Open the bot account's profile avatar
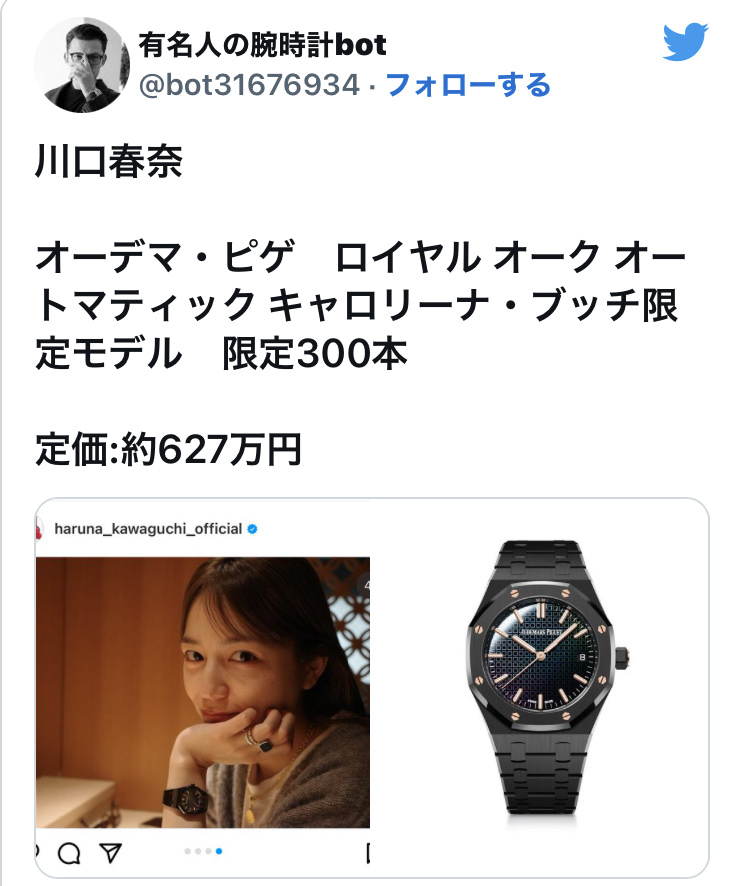Screen dimensions: 731x886 click(x=82, y=64)
